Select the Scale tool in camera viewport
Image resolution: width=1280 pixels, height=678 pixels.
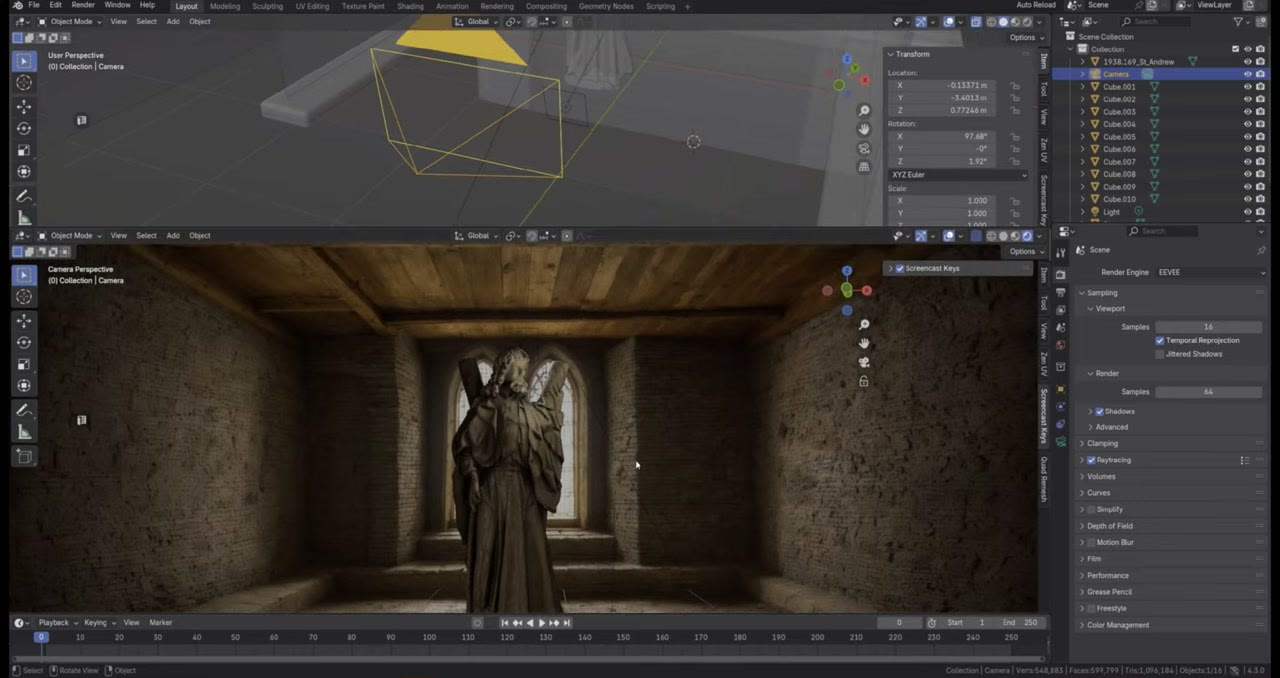[24, 365]
